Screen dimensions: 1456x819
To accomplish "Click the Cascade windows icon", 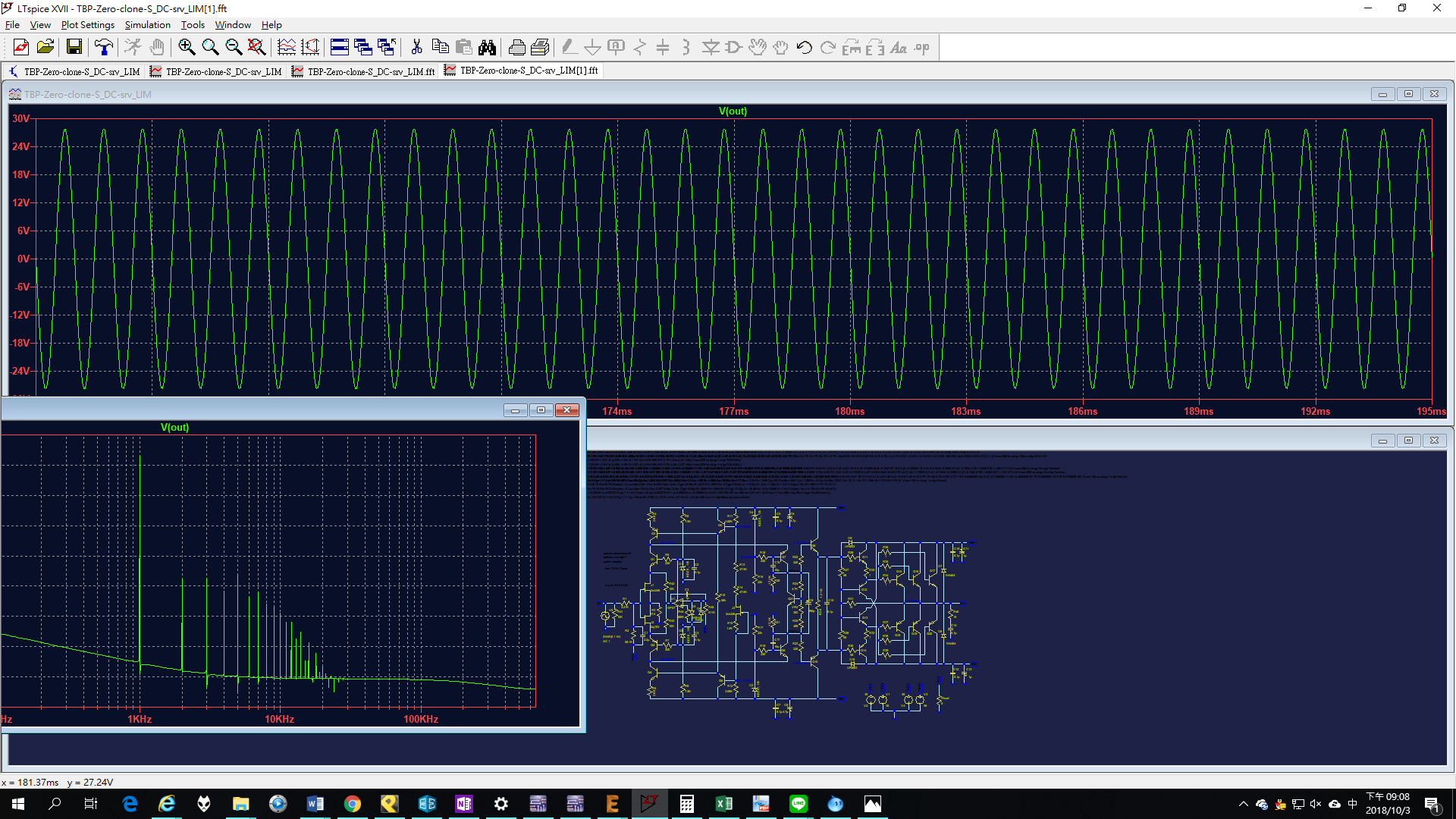I will (363, 47).
